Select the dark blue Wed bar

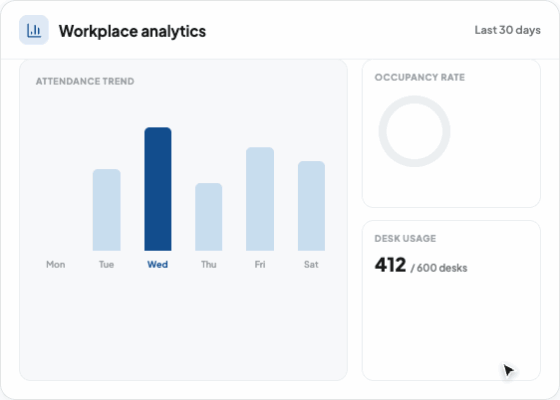158,189
